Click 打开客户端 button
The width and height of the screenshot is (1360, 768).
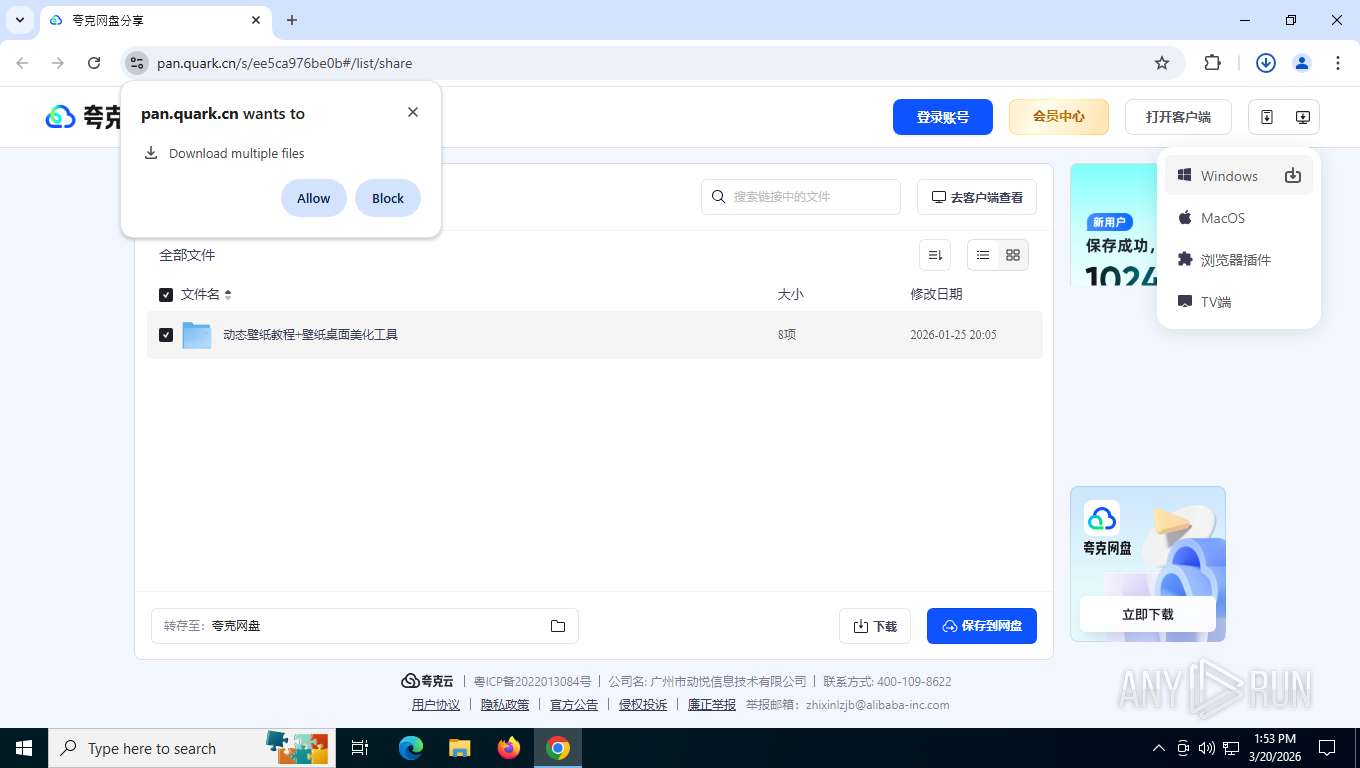[x=1178, y=117]
